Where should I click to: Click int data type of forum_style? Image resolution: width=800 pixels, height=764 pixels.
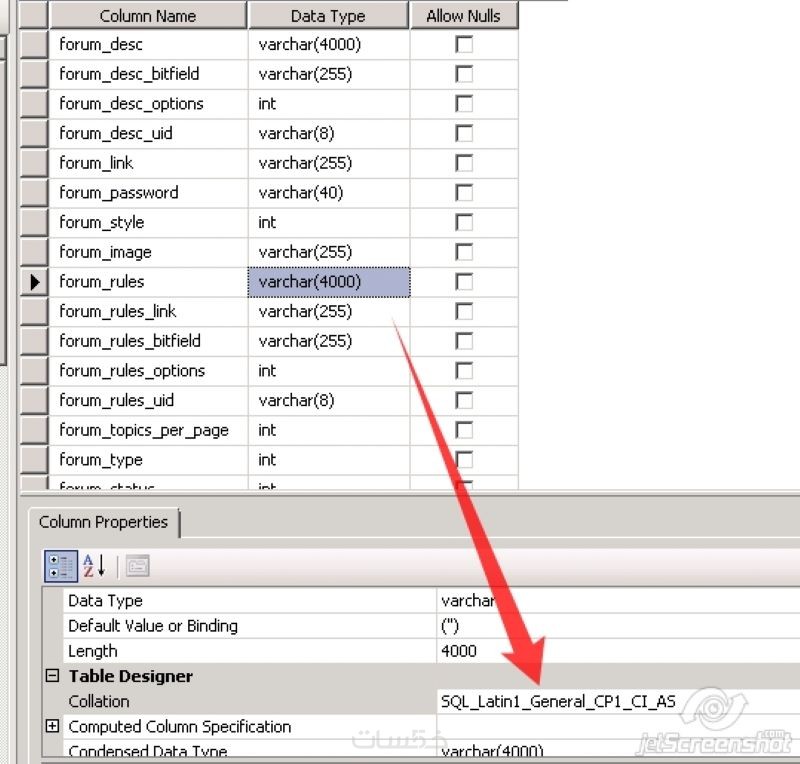click(x=329, y=222)
